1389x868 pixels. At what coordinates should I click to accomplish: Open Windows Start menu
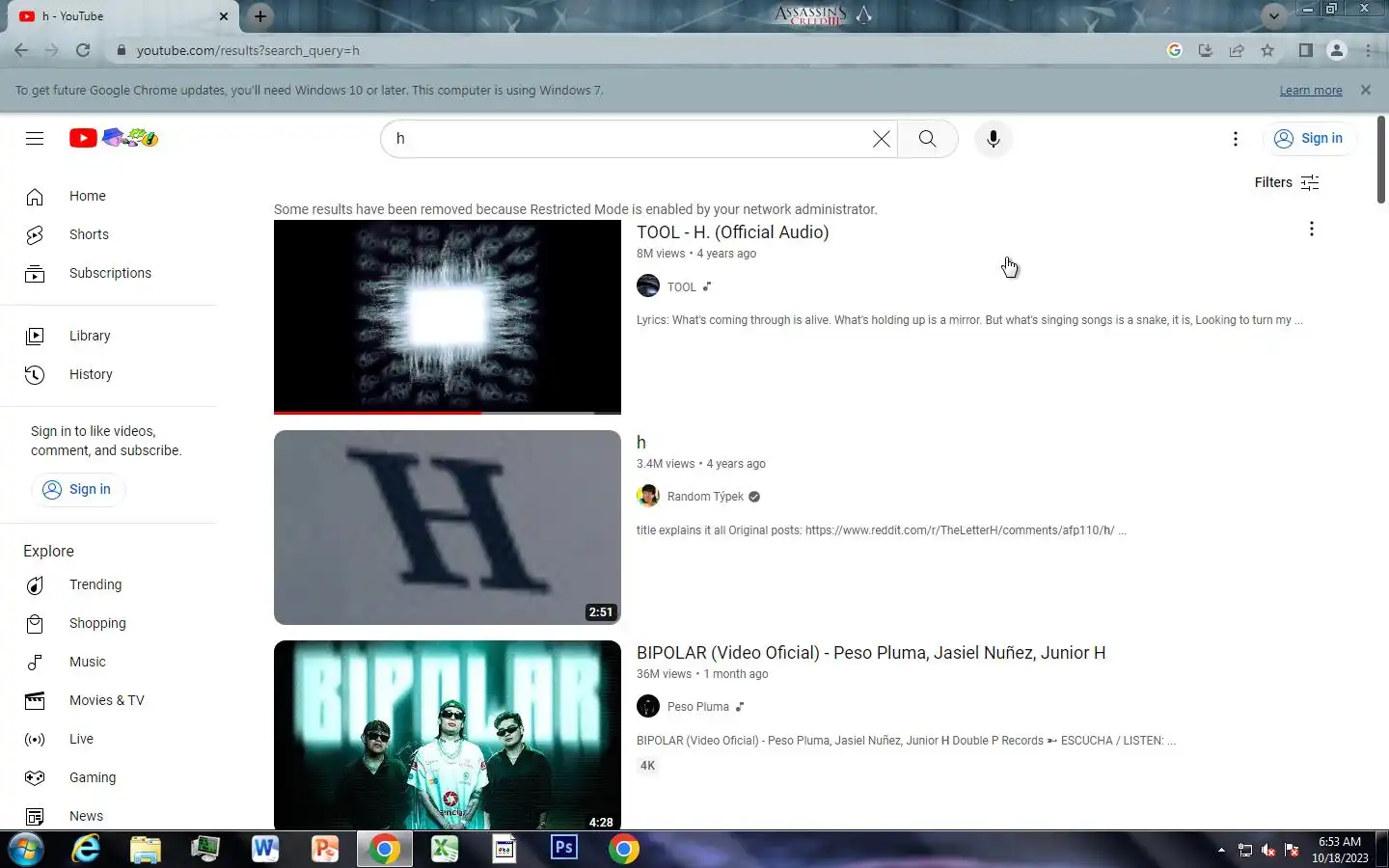pyautogui.click(x=26, y=850)
